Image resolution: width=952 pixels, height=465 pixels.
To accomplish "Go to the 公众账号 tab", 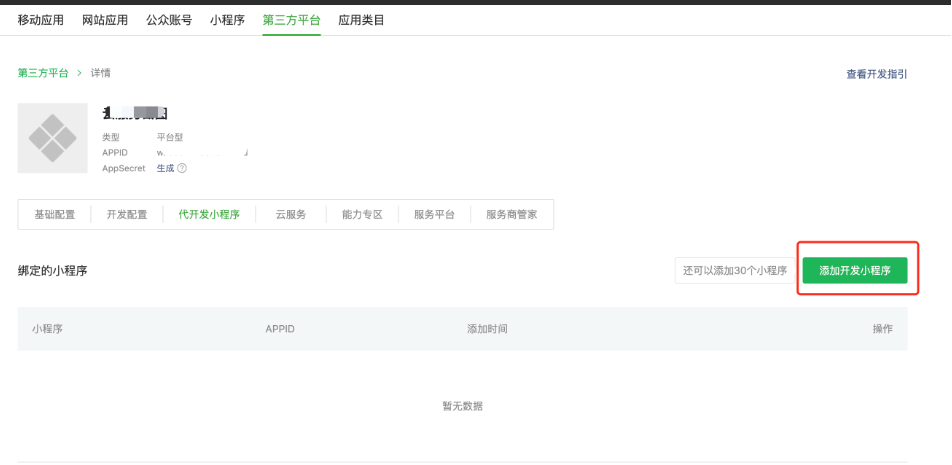I will tap(168, 20).
